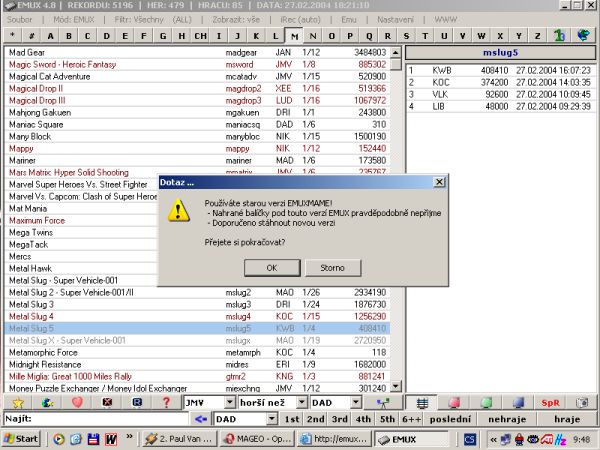Click the green ball icon
The image size is (600, 450).
point(486,403)
